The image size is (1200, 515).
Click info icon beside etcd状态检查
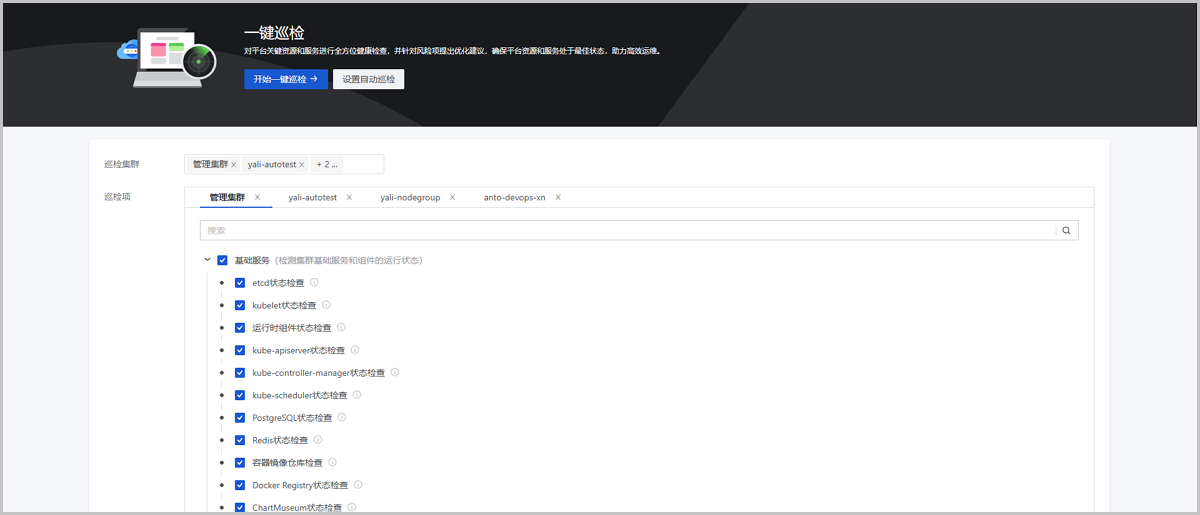(x=314, y=283)
